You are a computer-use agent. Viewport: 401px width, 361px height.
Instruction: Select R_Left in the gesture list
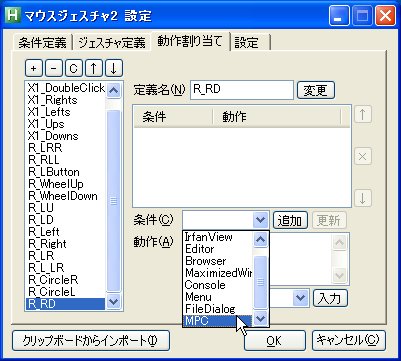pyautogui.click(x=66, y=232)
